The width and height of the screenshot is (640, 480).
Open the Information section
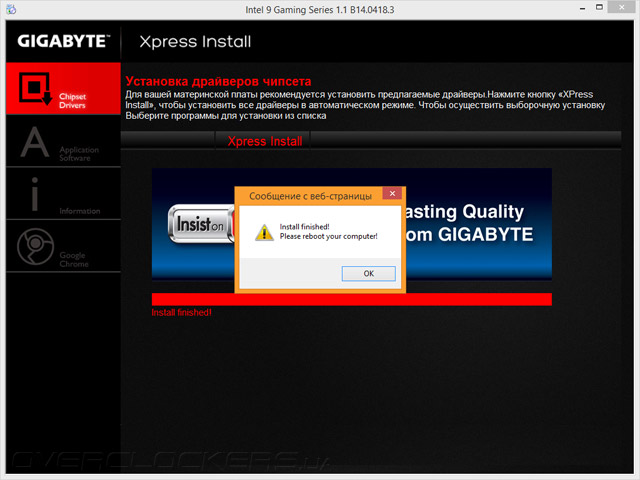[x=63, y=193]
